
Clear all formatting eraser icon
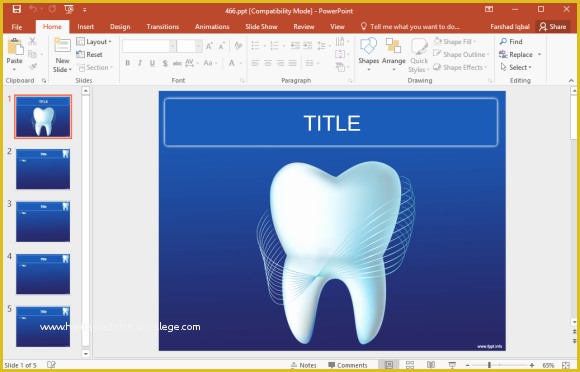click(x=238, y=46)
